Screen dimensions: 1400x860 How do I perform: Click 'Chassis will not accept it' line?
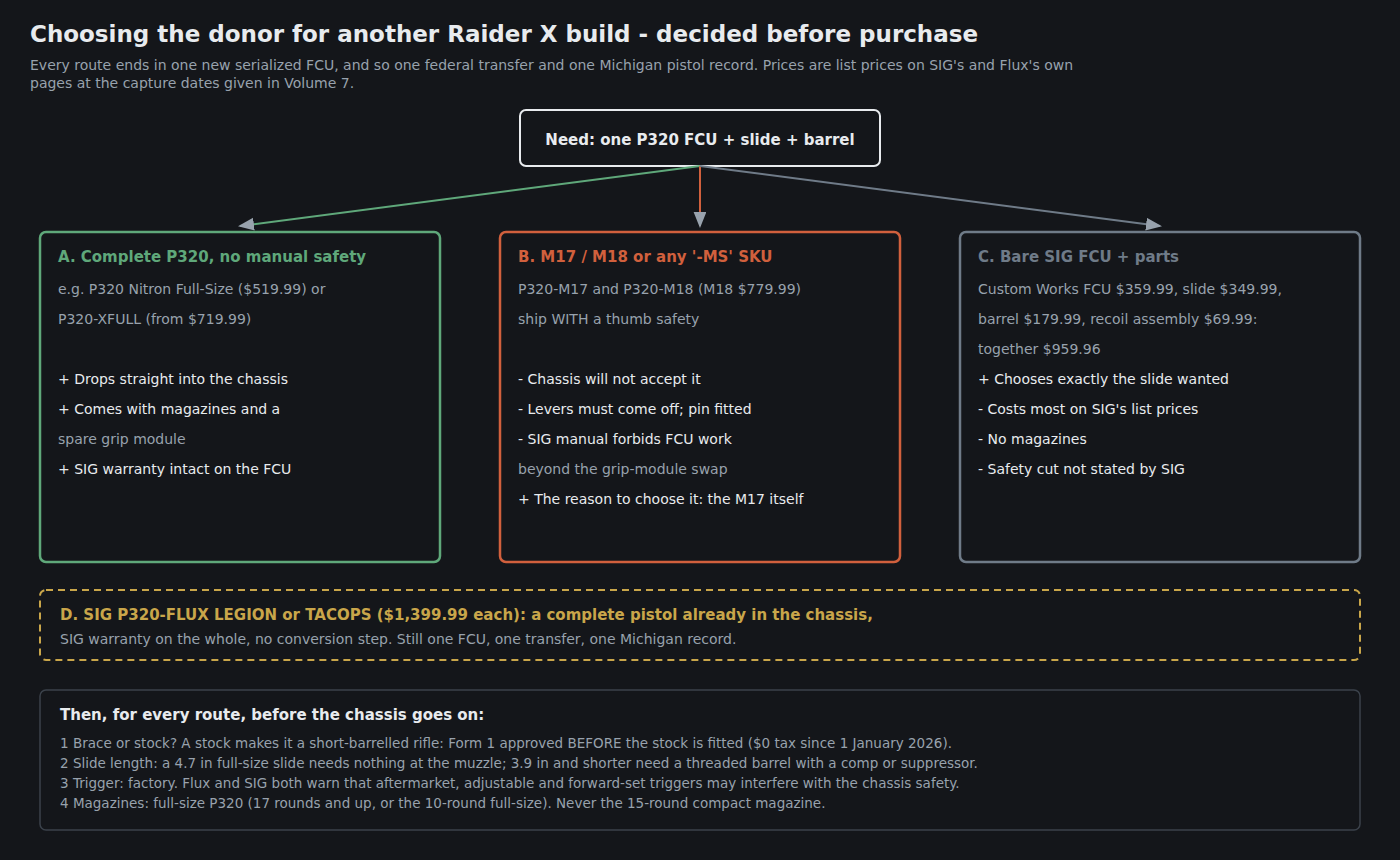click(x=609, y=379)
